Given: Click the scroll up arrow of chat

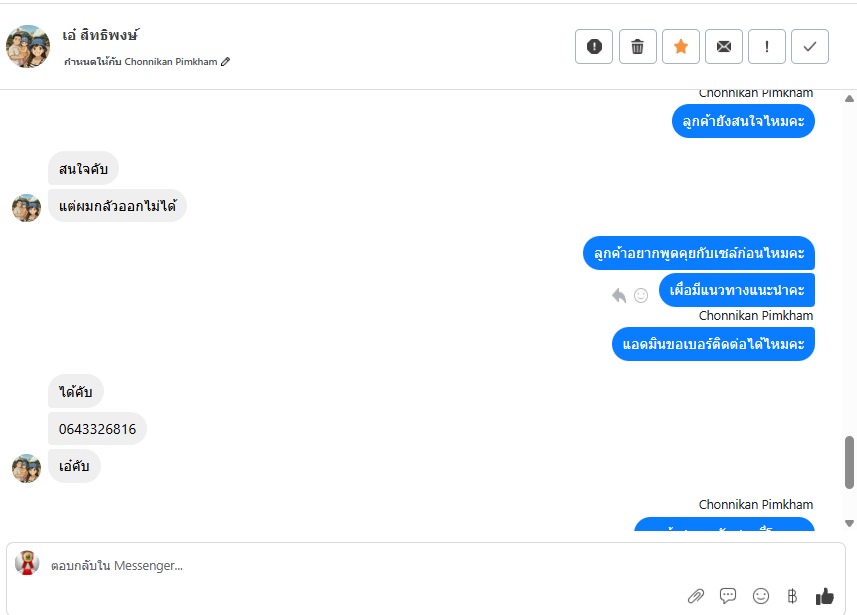Looking at the screenshot, I should [849, 99].
